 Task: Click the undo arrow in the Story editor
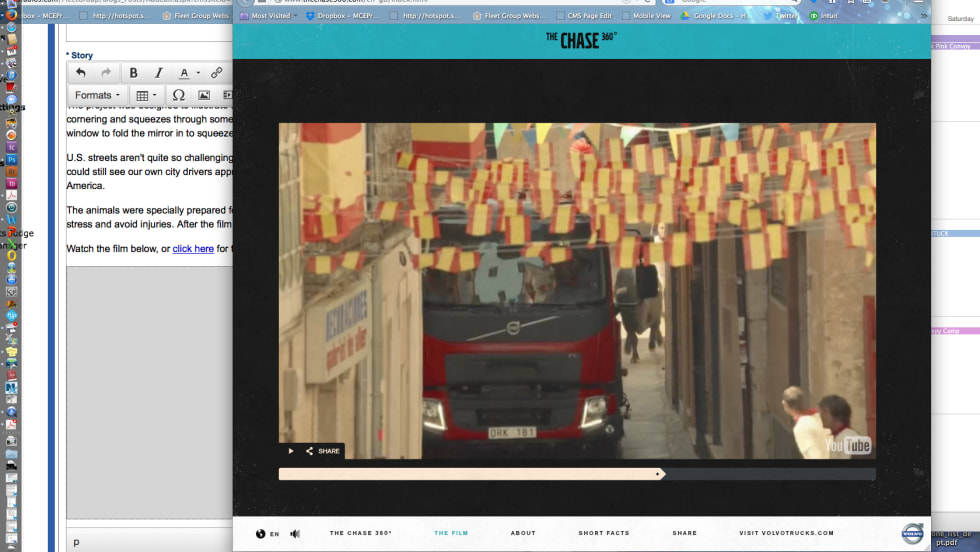[x=81, y=73]
